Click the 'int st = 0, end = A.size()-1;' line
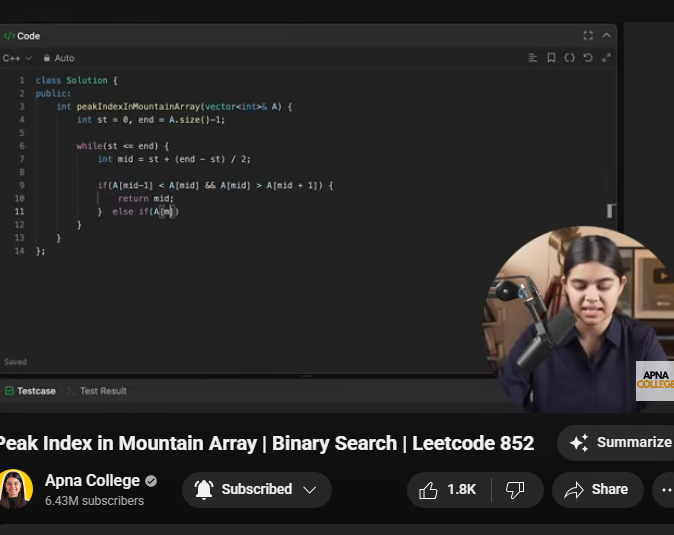Screen dimensions: 674x535 pos(151,120)
